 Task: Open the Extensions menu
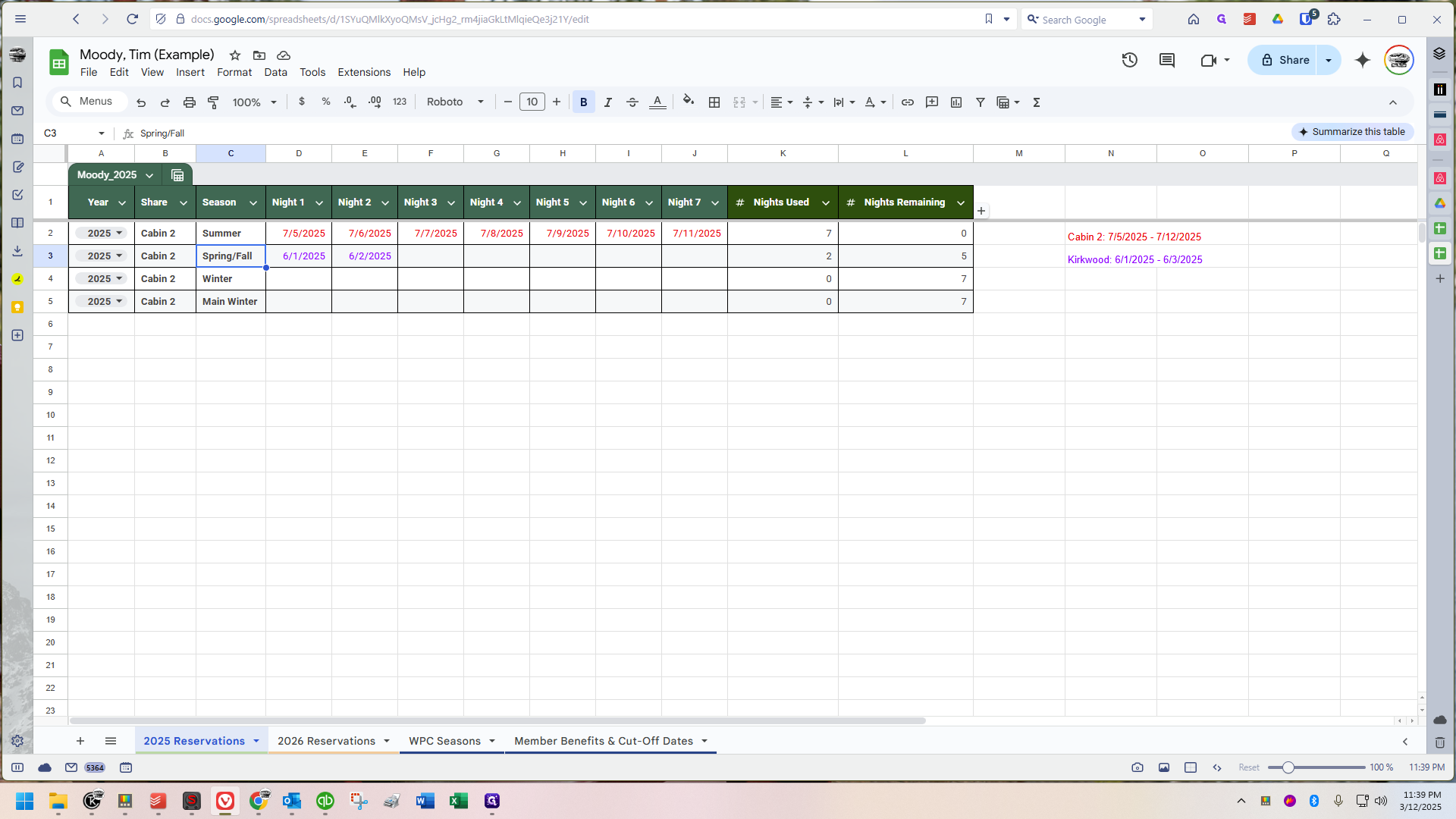(x=364, y=72)
